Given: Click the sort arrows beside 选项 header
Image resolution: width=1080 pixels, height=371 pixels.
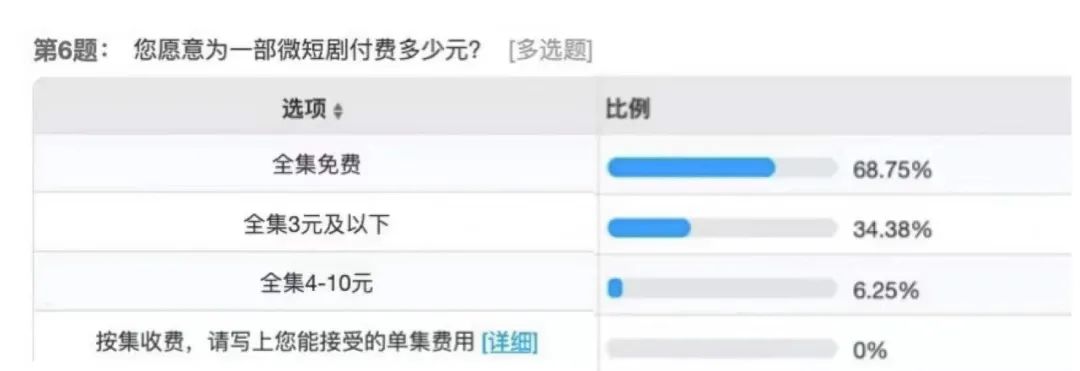Looking at the screenshot, I should point(338,112).
